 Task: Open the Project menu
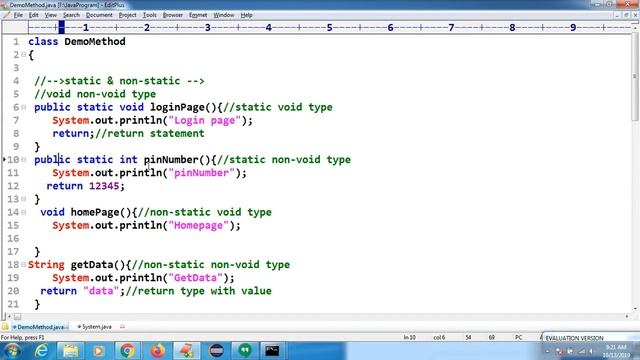click(127, 15)
